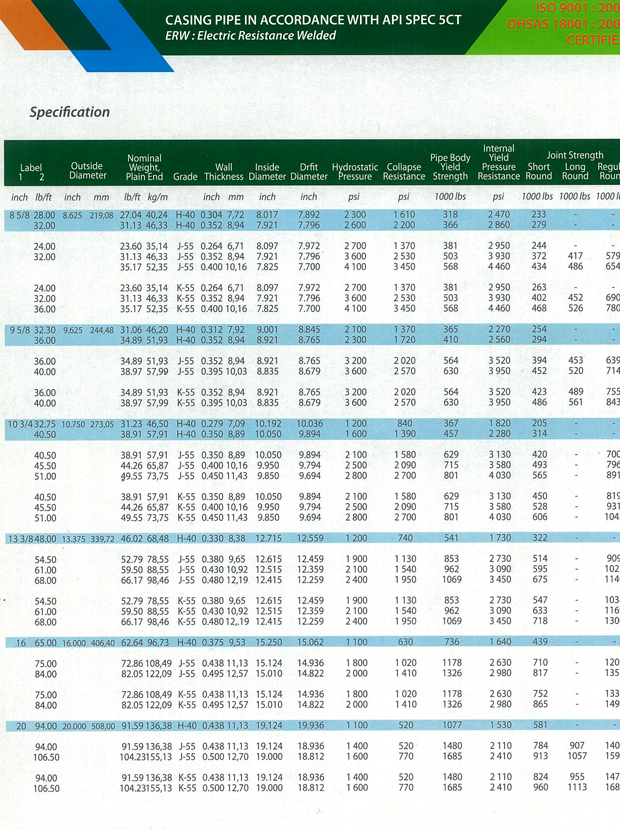Click the highlighted 9 5/8 size label
This screenshot has width=620, height=830.
(20, 329)
